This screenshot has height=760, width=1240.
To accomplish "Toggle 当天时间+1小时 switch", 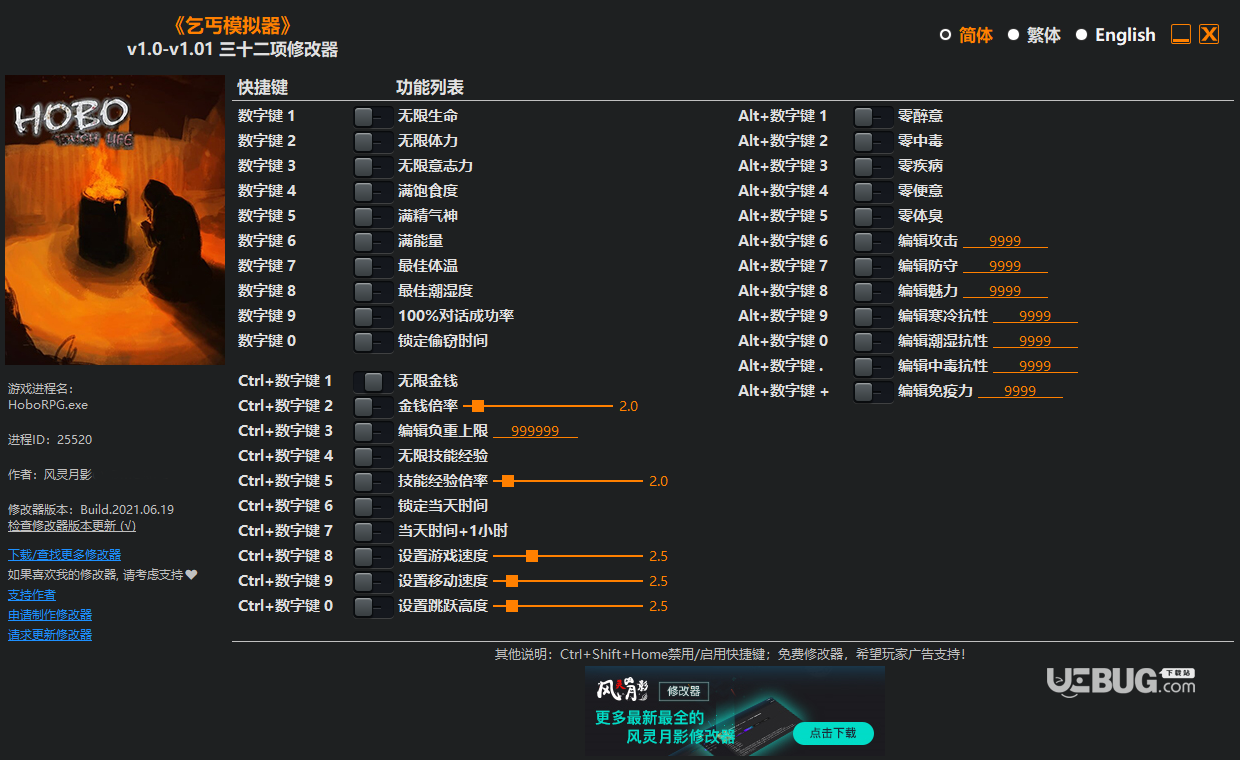I will [x=374, y=531].
